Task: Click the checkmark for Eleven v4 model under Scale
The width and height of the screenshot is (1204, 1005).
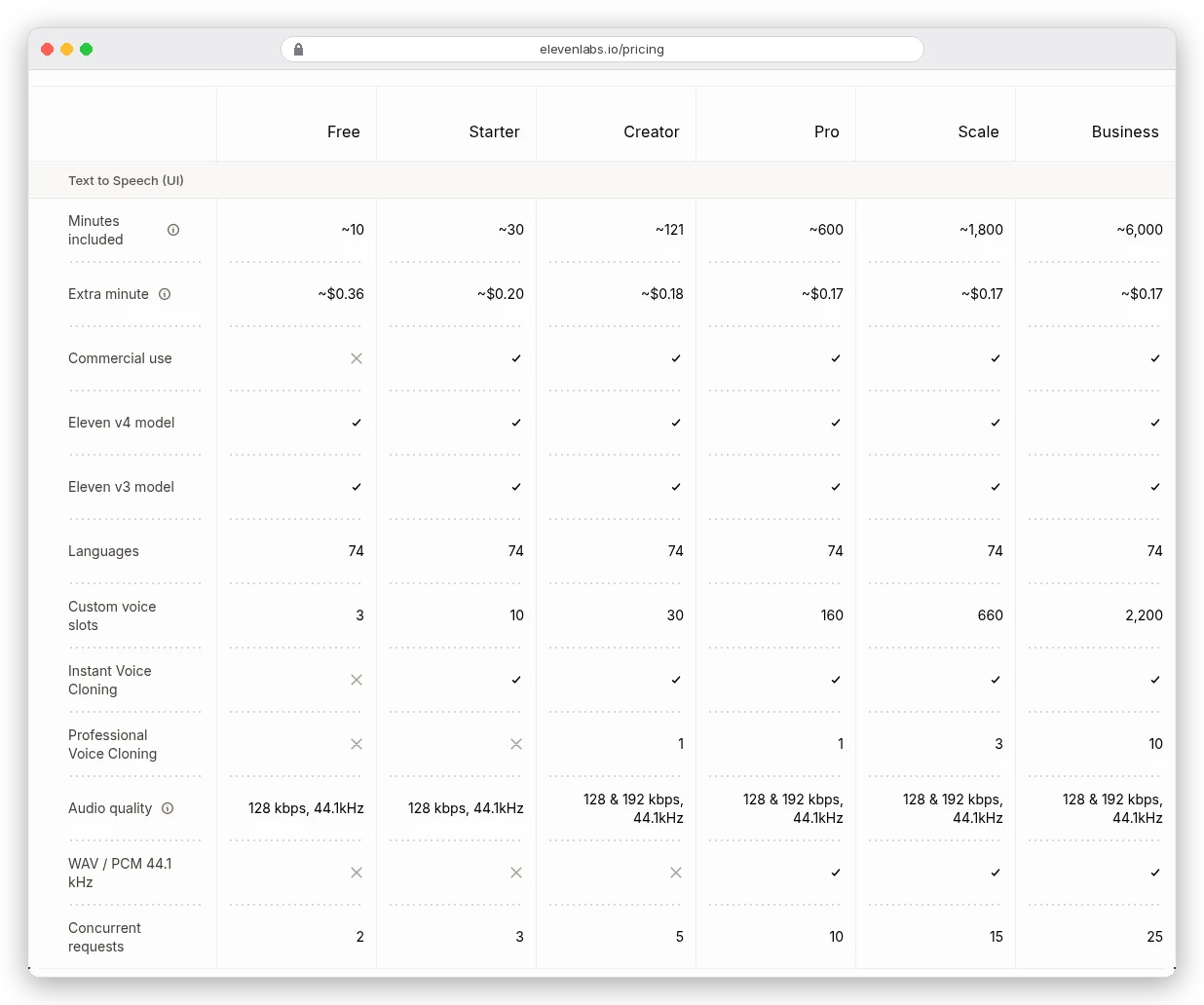Action: (996, 423)
